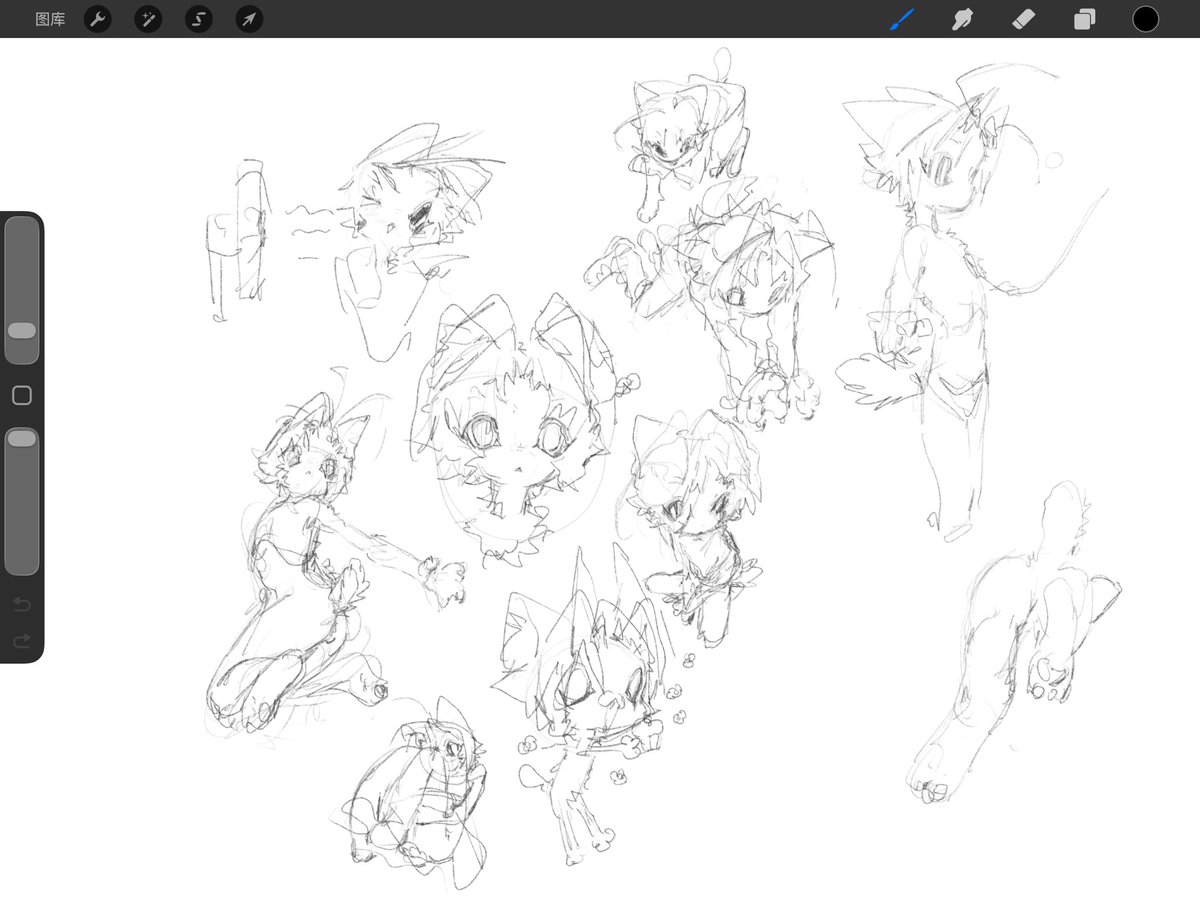The width and height of the screenshot is (1200, 900).
Task: Select the Brush tool
Action: [x=903, y=19]
